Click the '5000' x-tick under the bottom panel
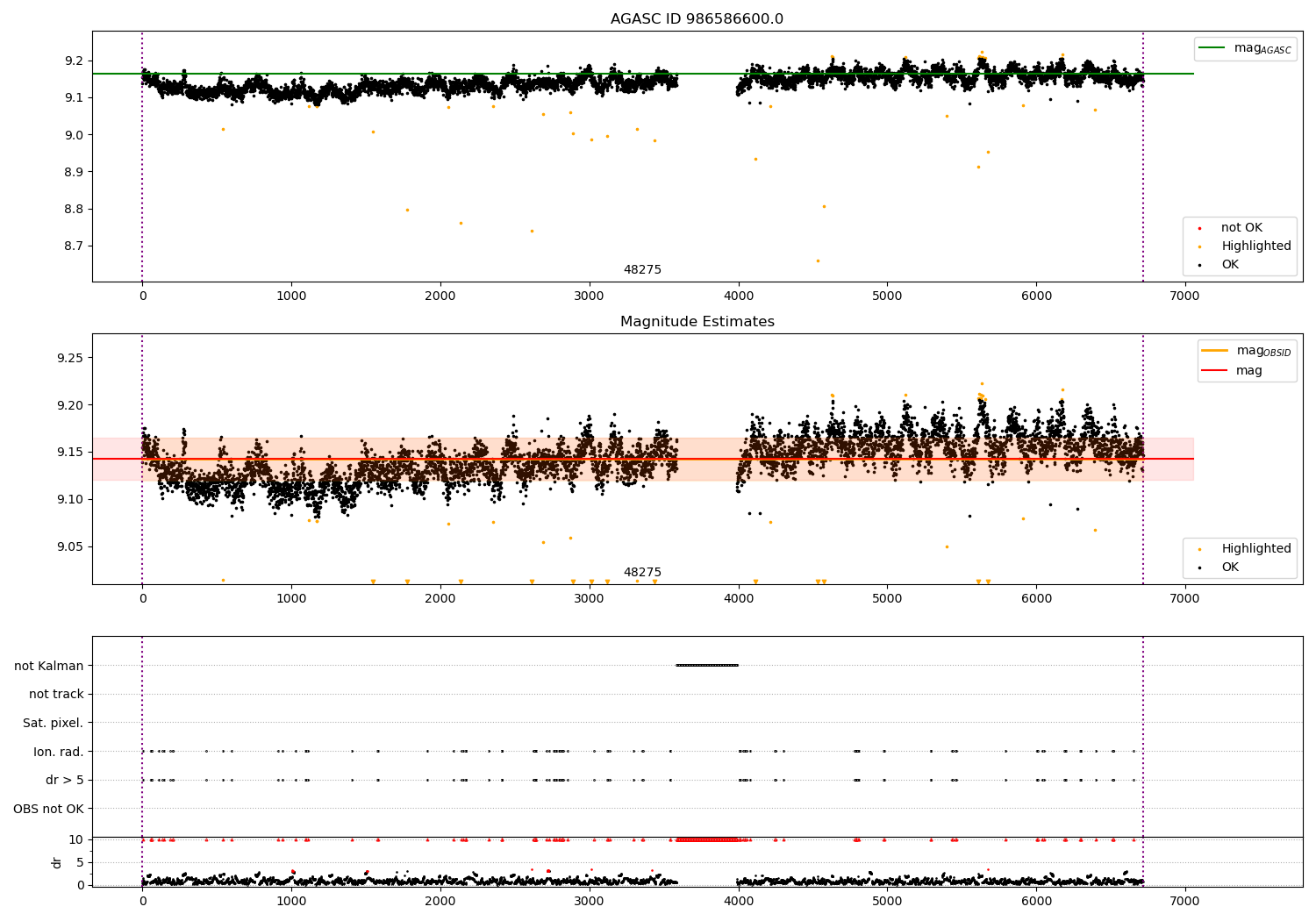Viewport: 1316px width, 921px height. coord(887,901)
